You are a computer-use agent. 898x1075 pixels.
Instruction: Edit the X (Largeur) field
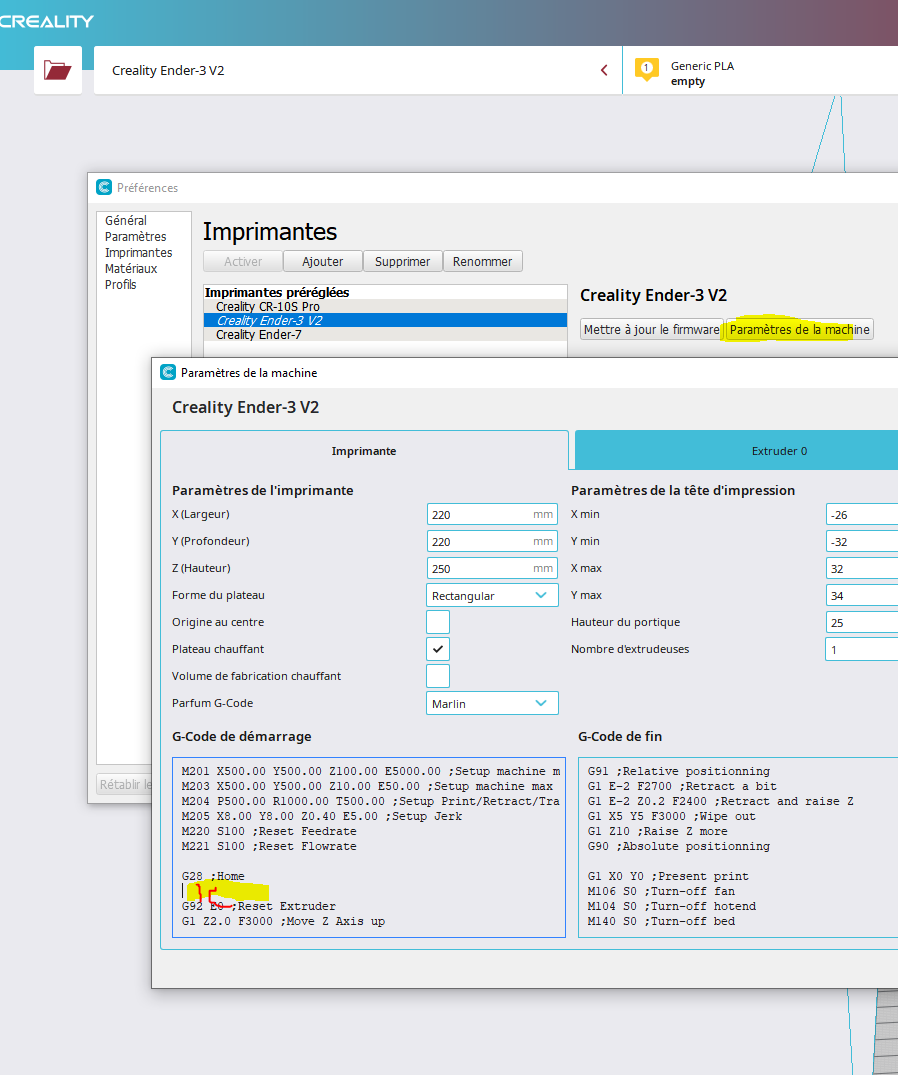click(x=492, y=514)
